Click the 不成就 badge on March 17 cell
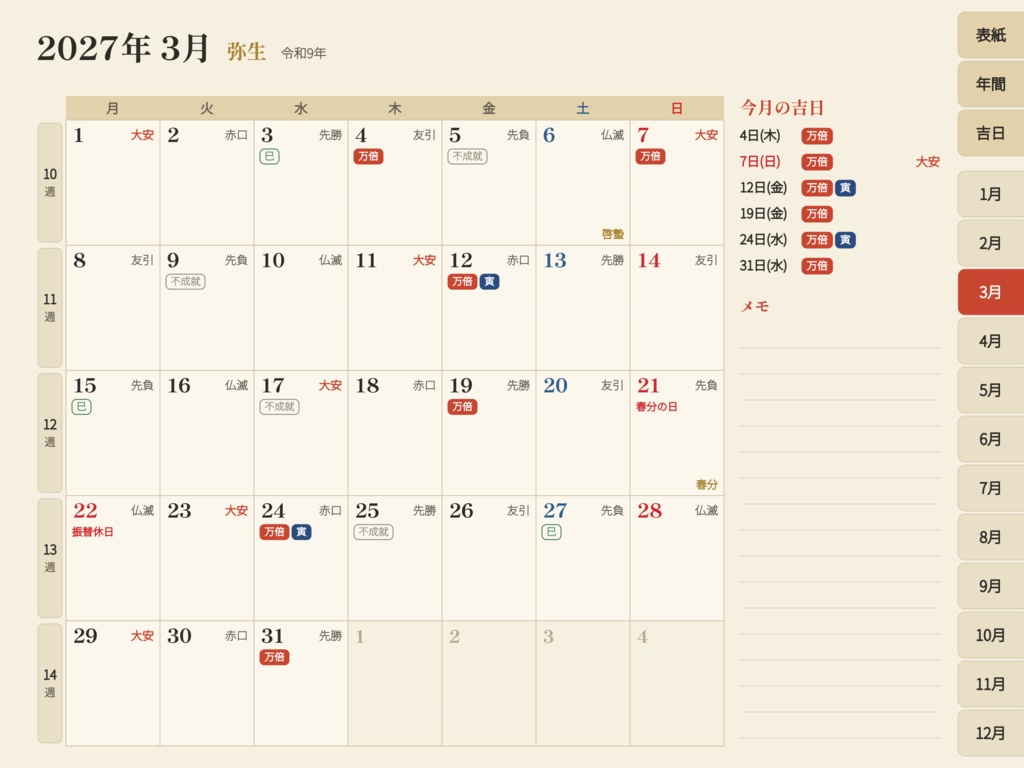Screen dimensions: 1024x768 coord(280,407)
